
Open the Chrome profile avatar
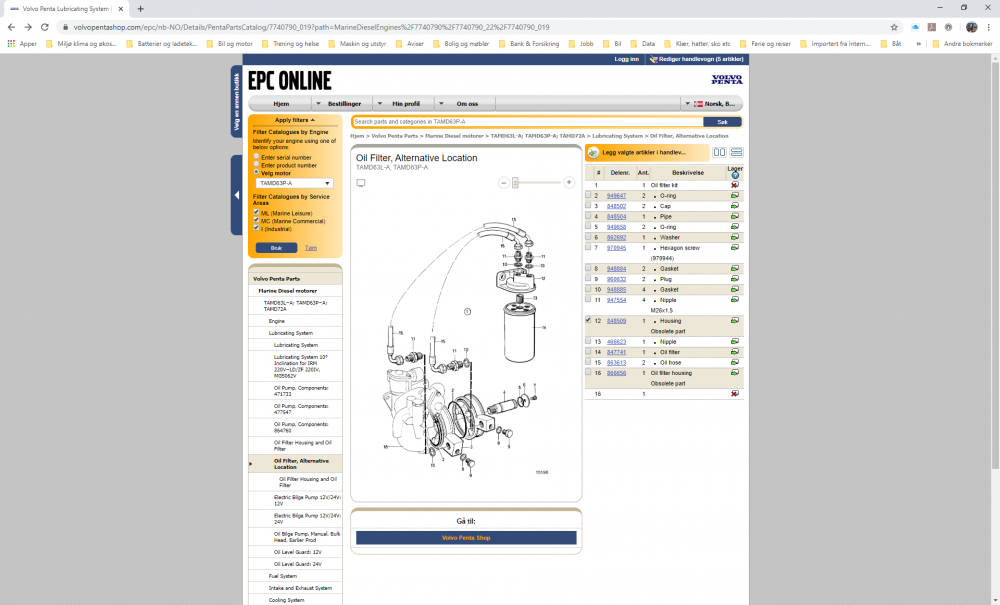click(x=972, y=27)
